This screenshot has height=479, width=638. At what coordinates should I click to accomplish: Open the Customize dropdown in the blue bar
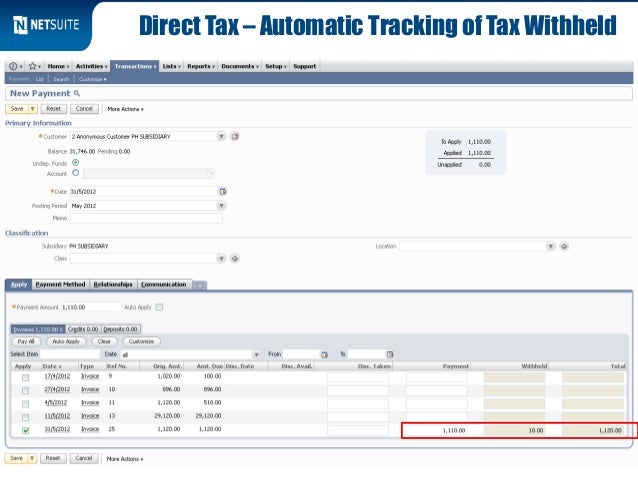(93, 79)
